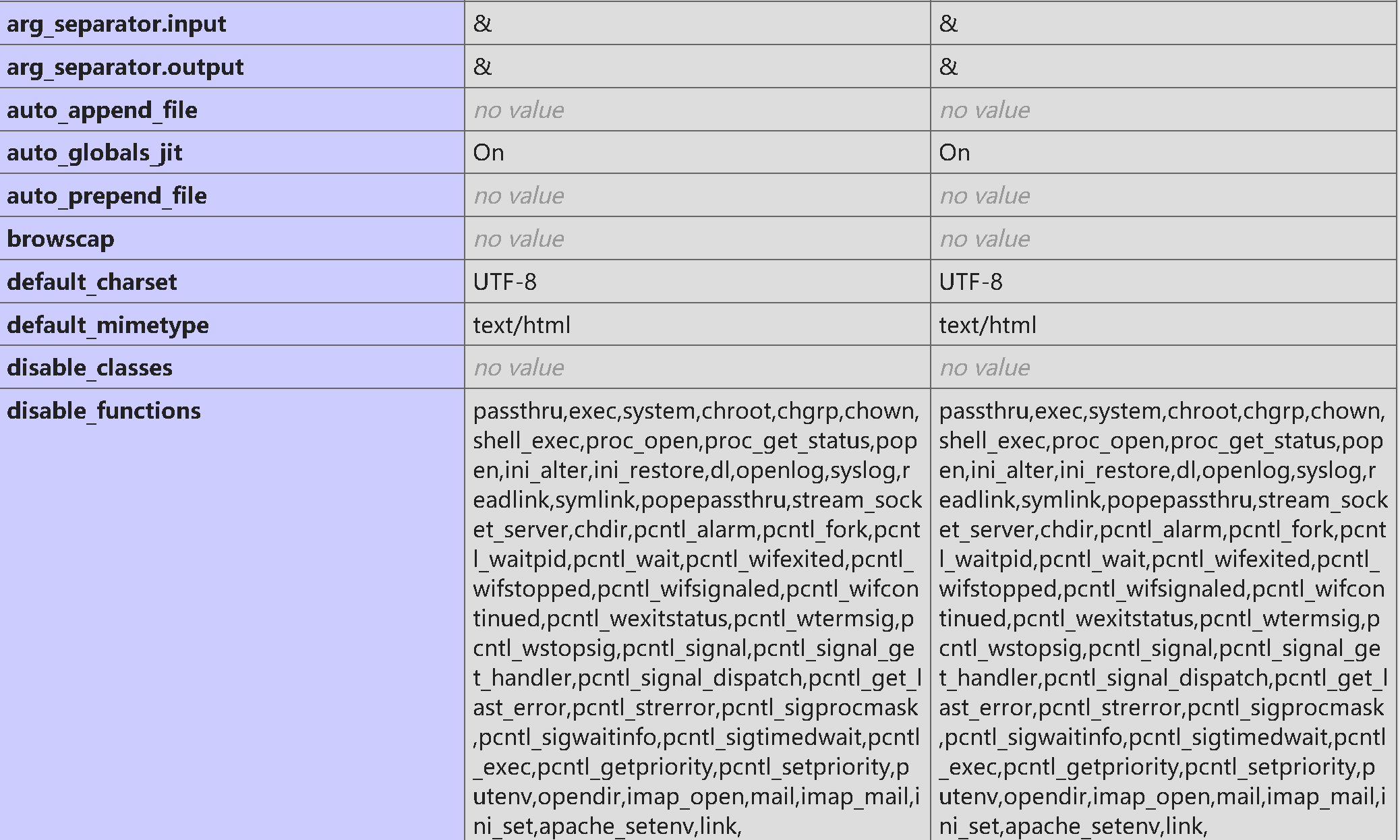Click the browscap directive name

[61, 239]
